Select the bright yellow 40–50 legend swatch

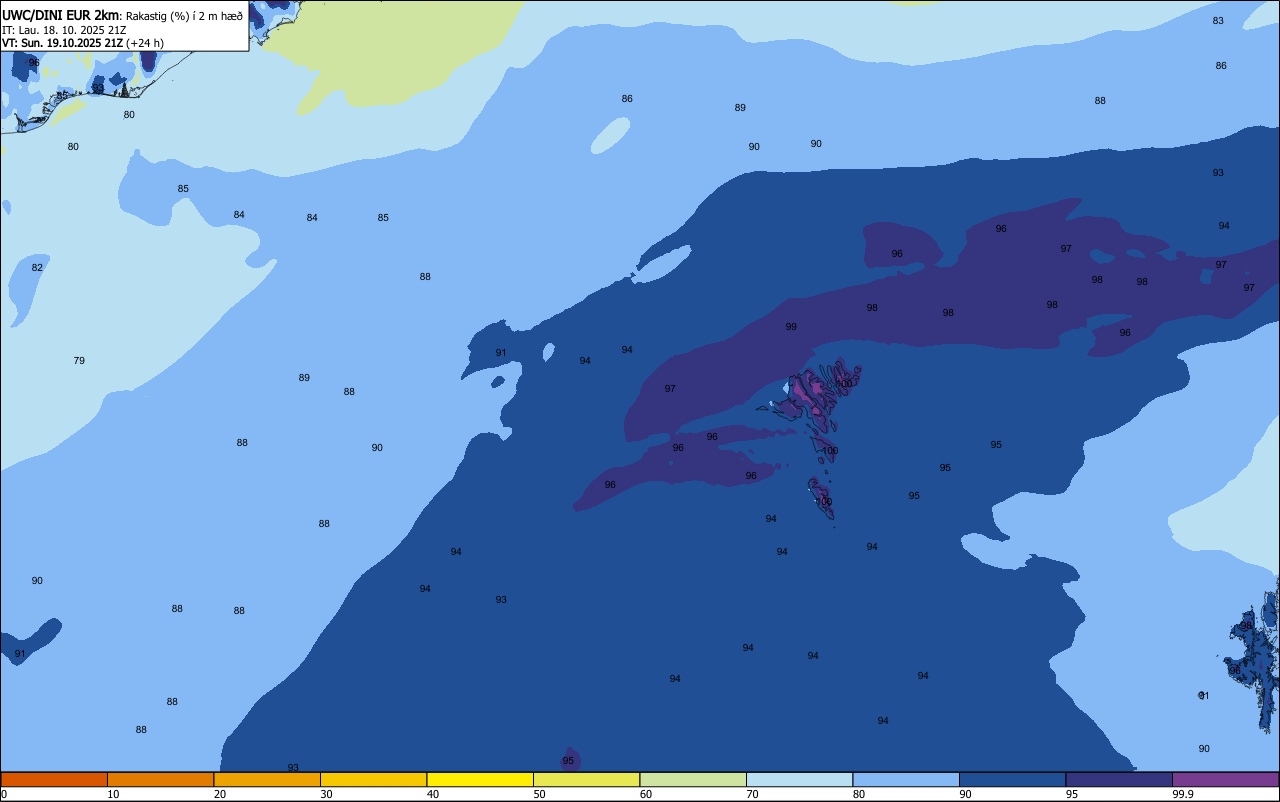pos(480,779)
